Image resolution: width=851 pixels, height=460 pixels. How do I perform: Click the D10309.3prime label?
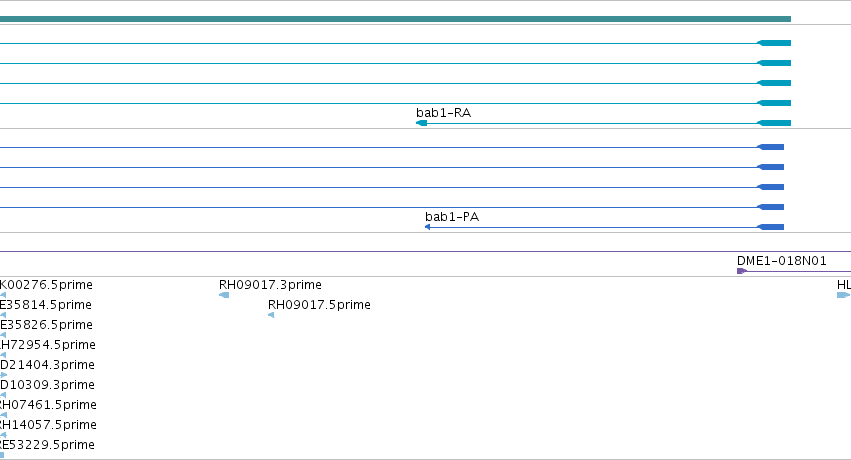tap(47, 385)
